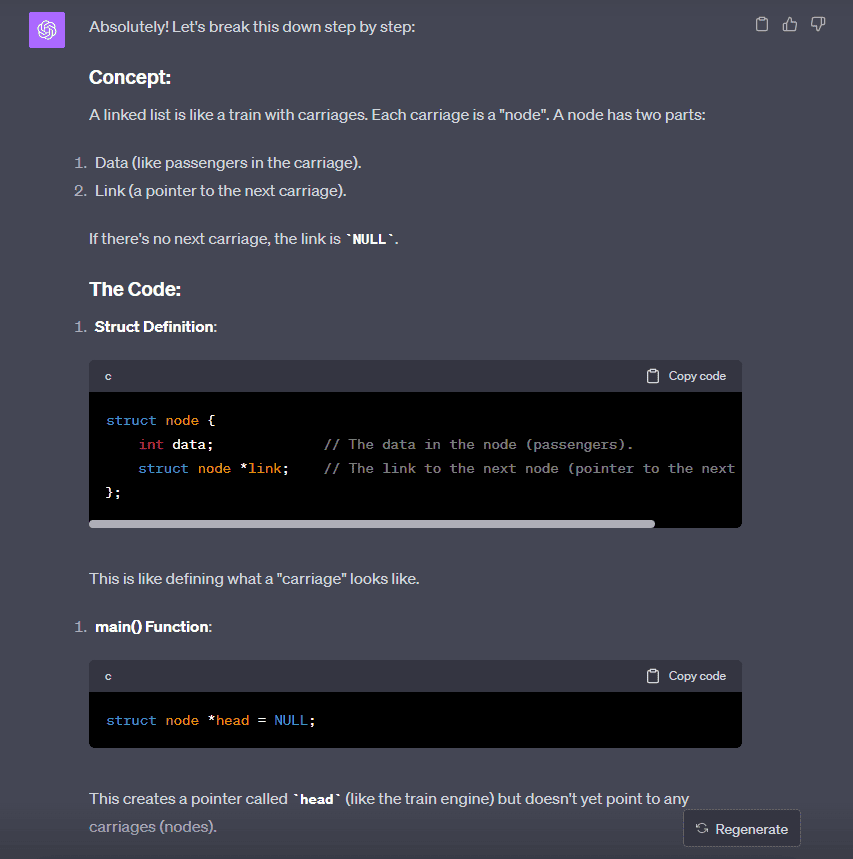Click the circular arrows icon beside Regenerate
Screen dimensions: 853x859
click(702, 829)
